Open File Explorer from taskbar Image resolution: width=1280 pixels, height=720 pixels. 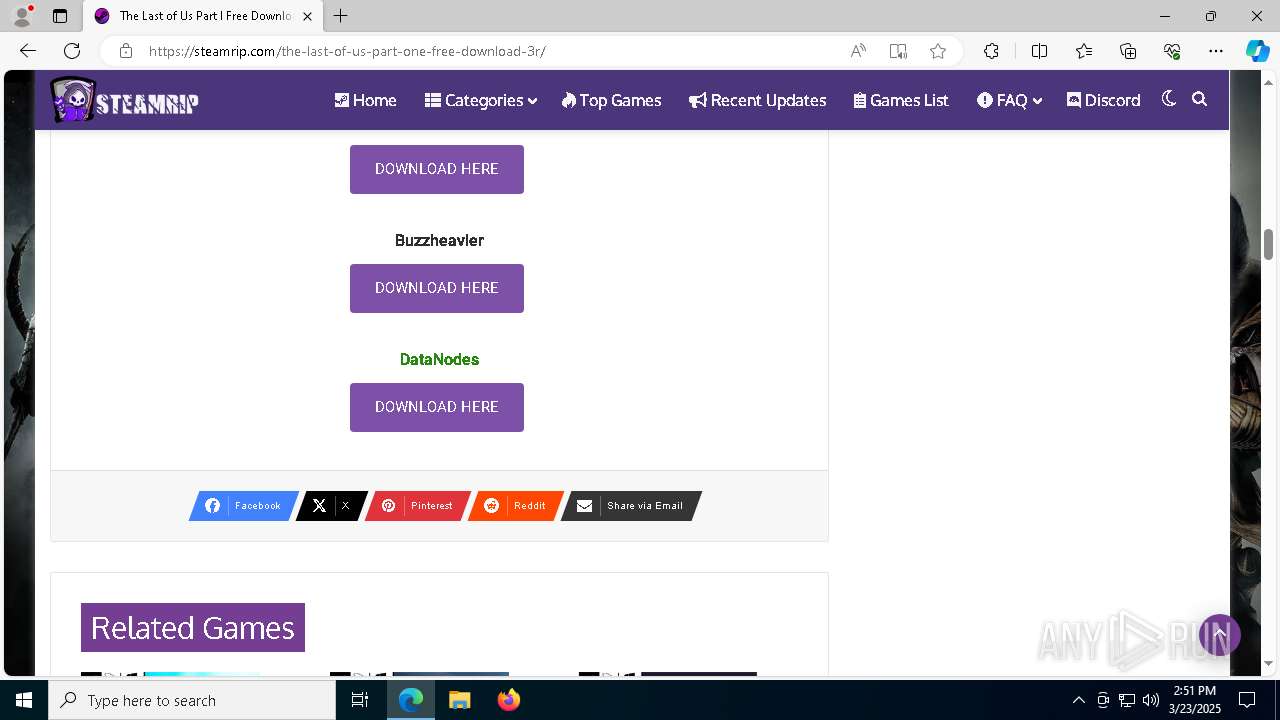[x=460, y=700]
